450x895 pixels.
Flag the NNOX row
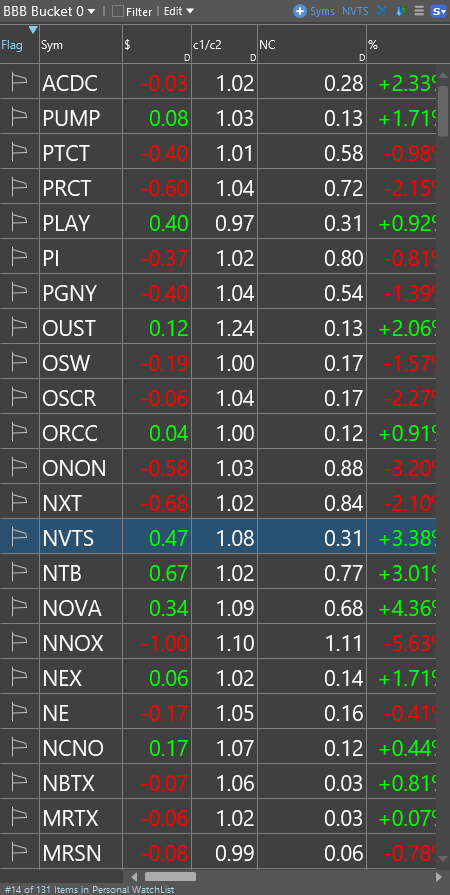(x=19, y=643)
